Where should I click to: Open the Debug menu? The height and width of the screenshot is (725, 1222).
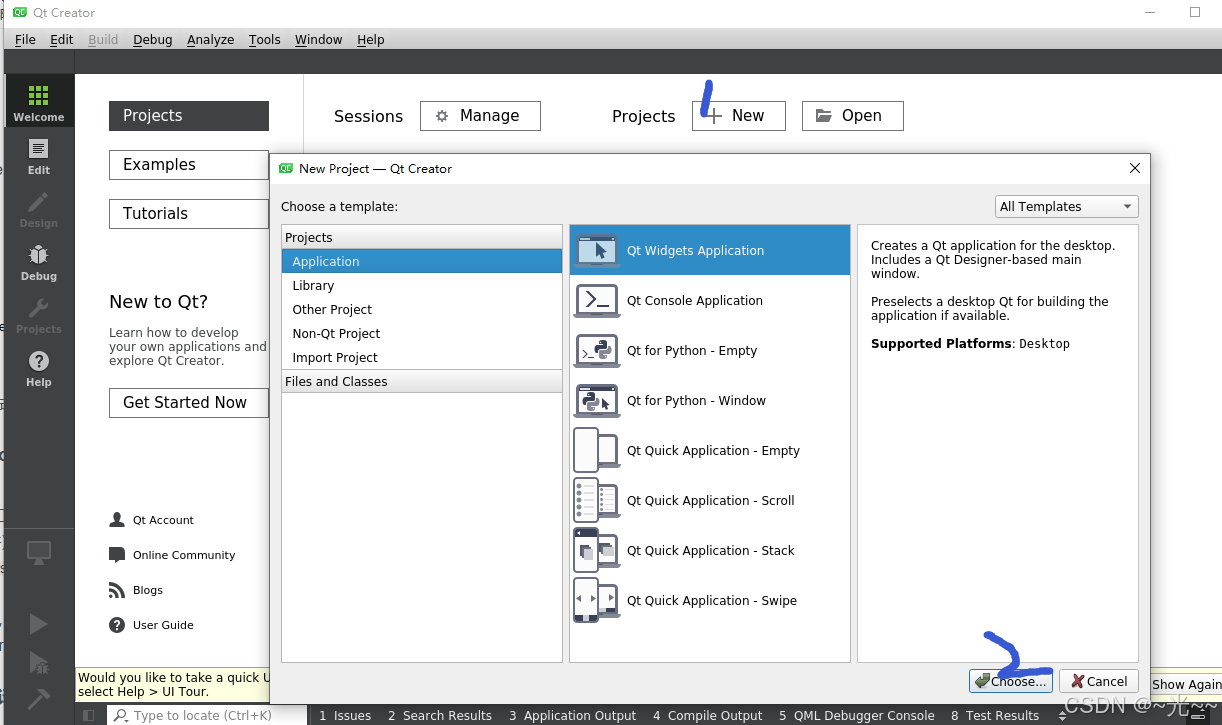(x=152, y=39)
